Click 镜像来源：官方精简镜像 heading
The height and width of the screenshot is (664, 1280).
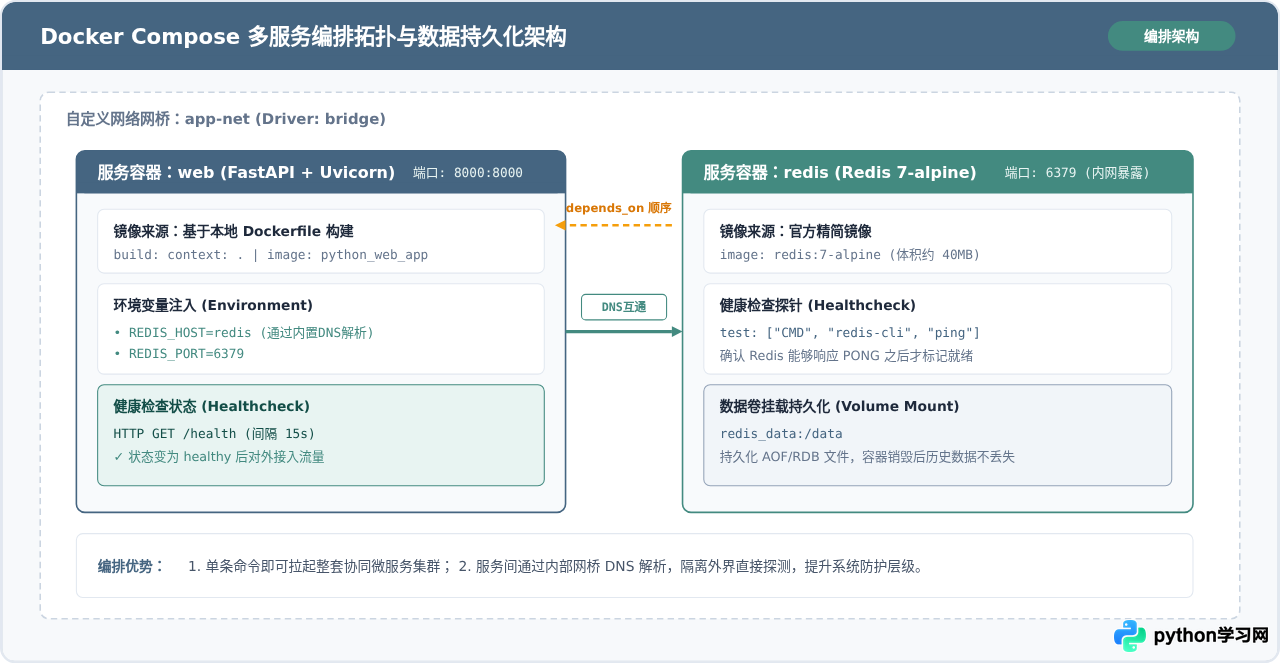click(x=795, y=231)
